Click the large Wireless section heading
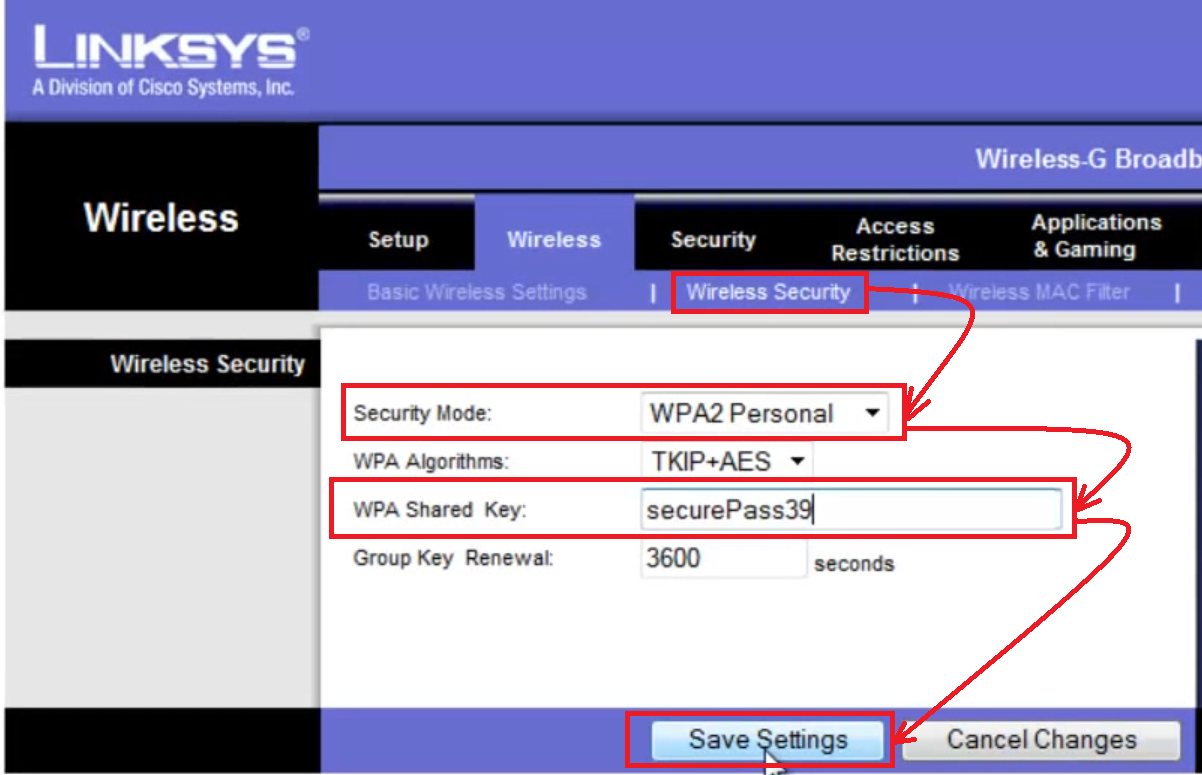This screenshot has height=775, width=1202. (161, 218)
